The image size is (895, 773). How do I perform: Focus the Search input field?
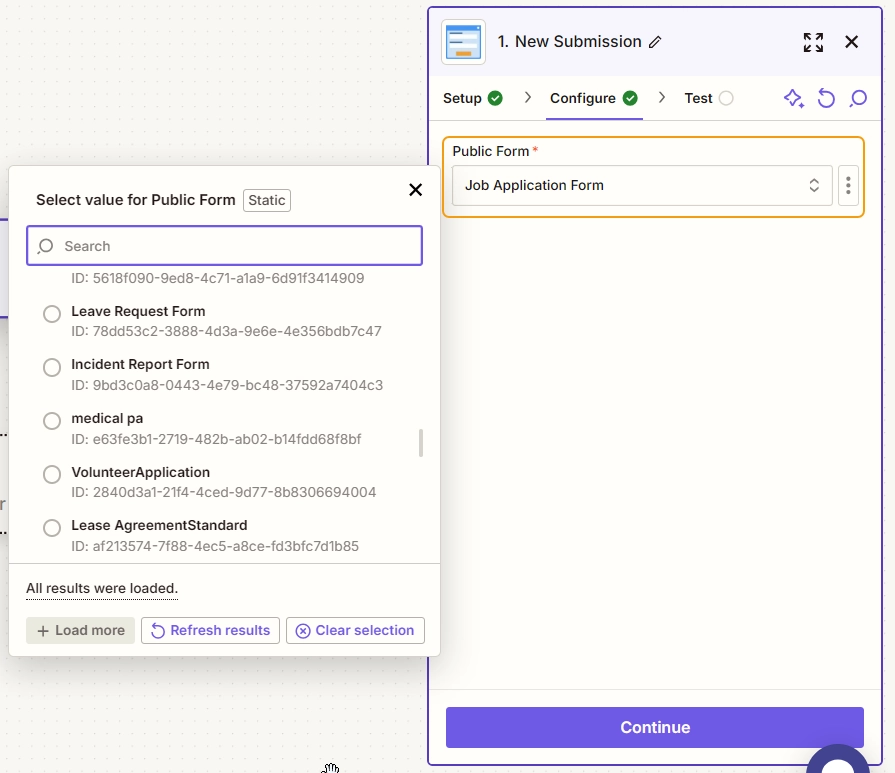pos(224,246)
